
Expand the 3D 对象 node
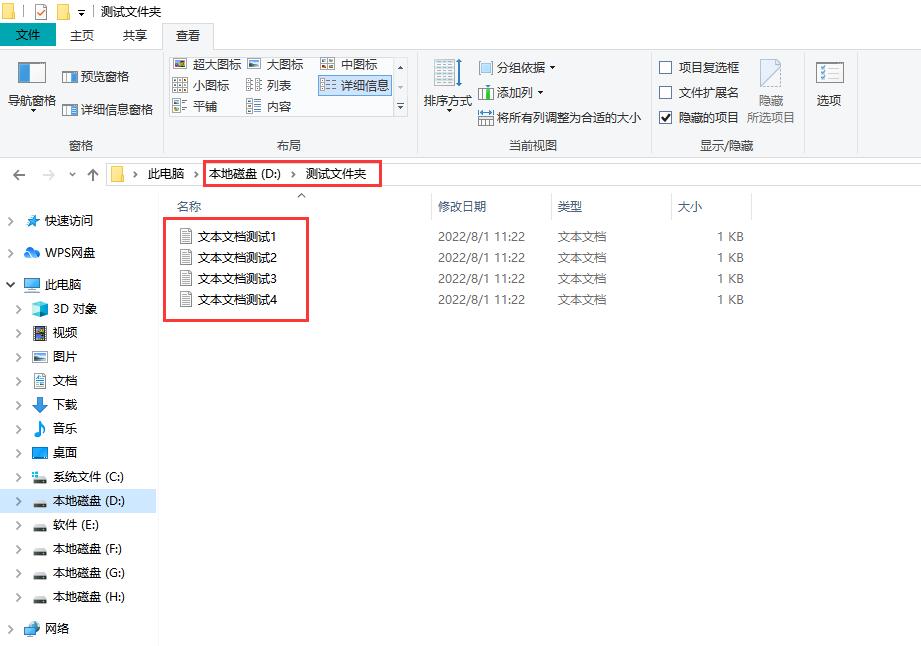click(19, 309)
